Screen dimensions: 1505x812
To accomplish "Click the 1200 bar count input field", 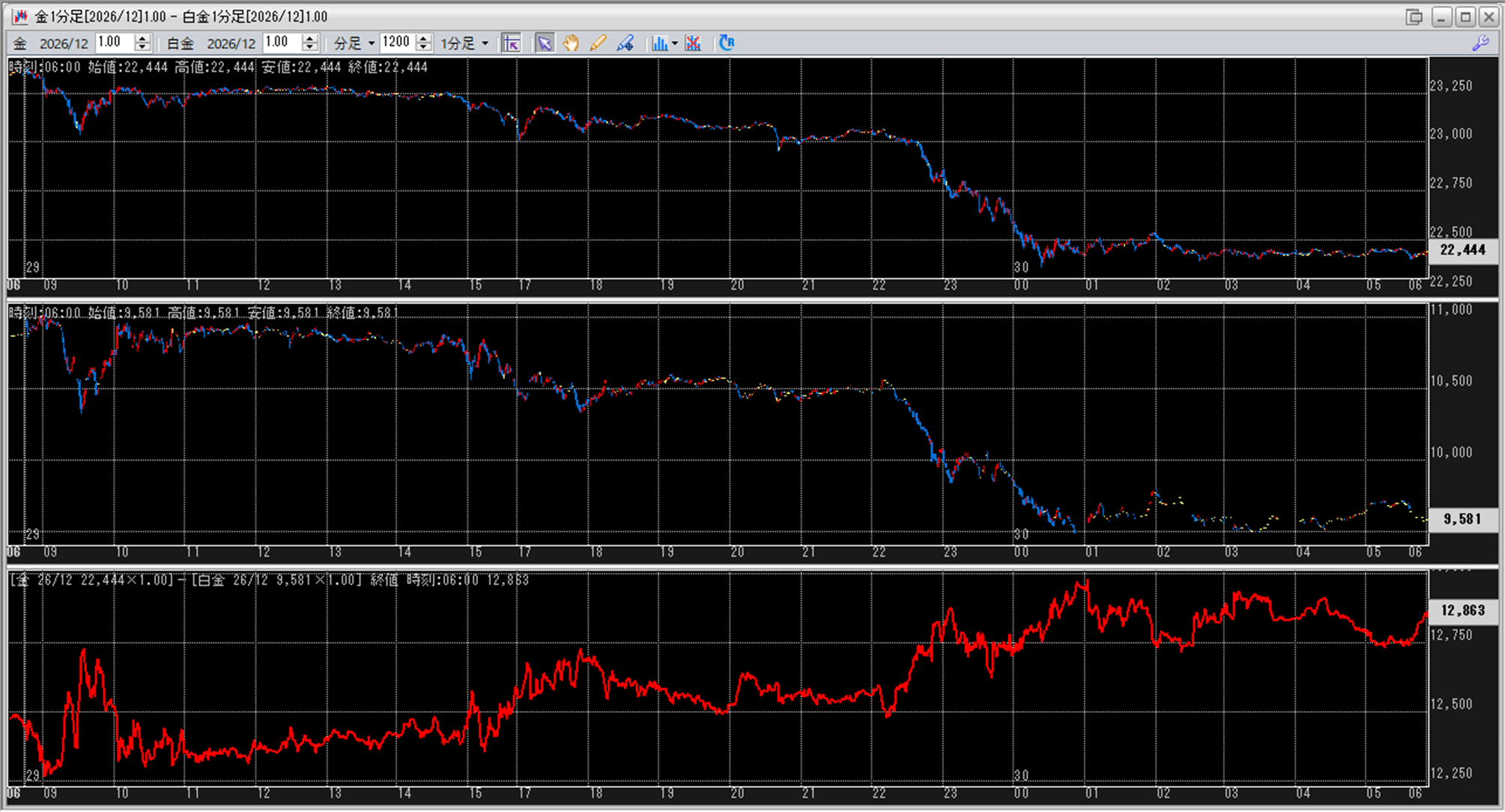I will coord(396,43).
